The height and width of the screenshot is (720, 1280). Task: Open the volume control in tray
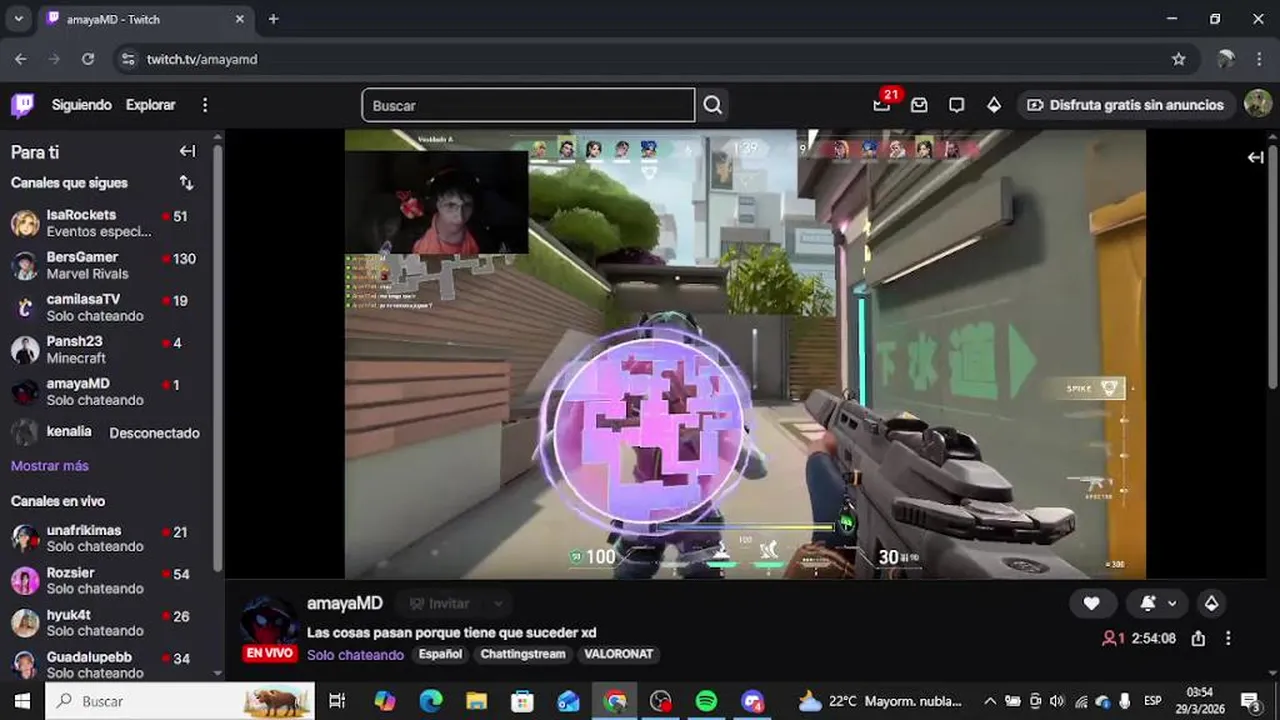tap(1057, 701)
